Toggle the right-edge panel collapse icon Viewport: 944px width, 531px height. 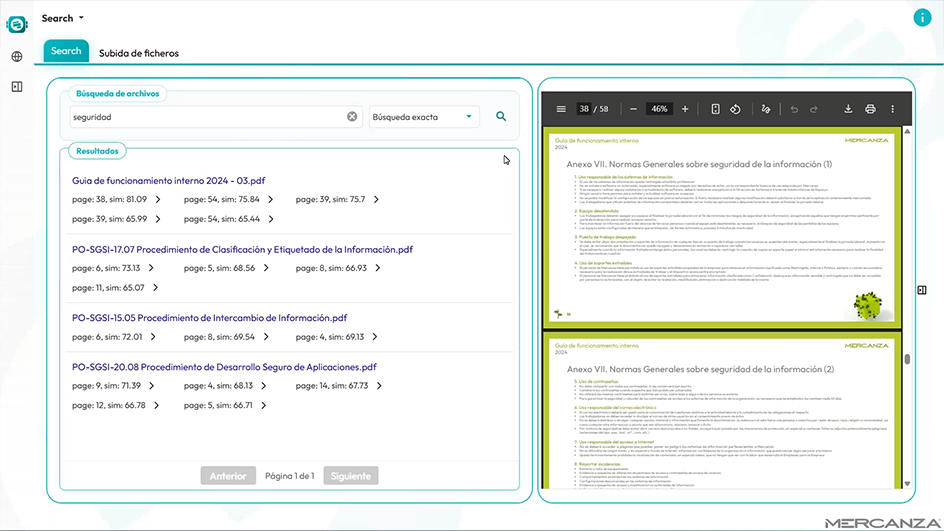[922, 290]
